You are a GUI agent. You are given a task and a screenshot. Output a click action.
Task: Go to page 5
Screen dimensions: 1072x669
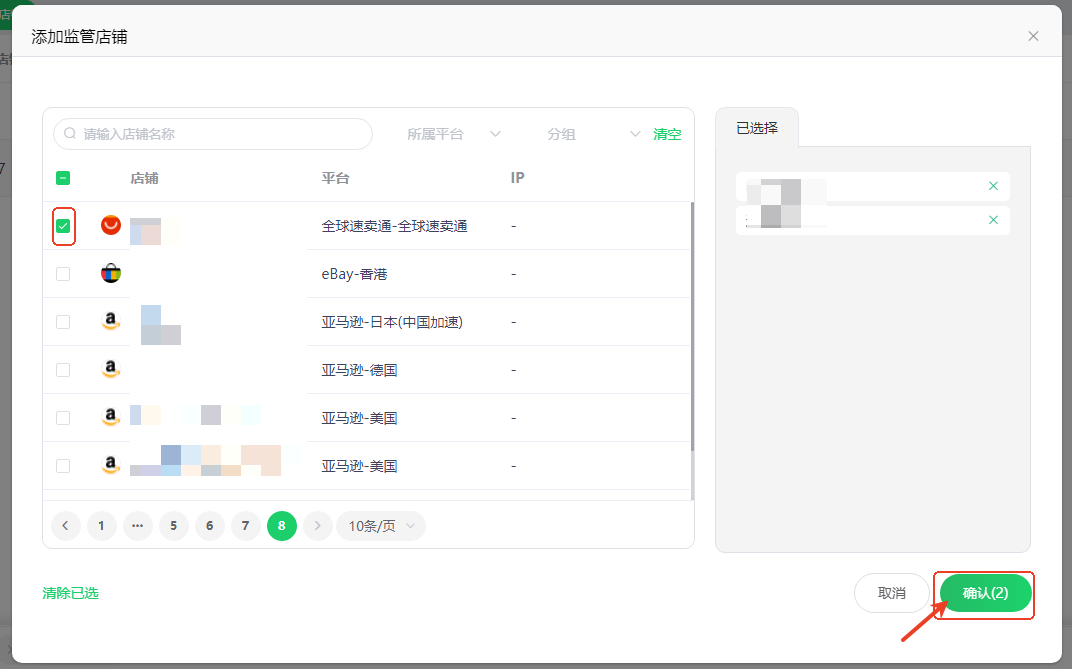click(174, 525)
